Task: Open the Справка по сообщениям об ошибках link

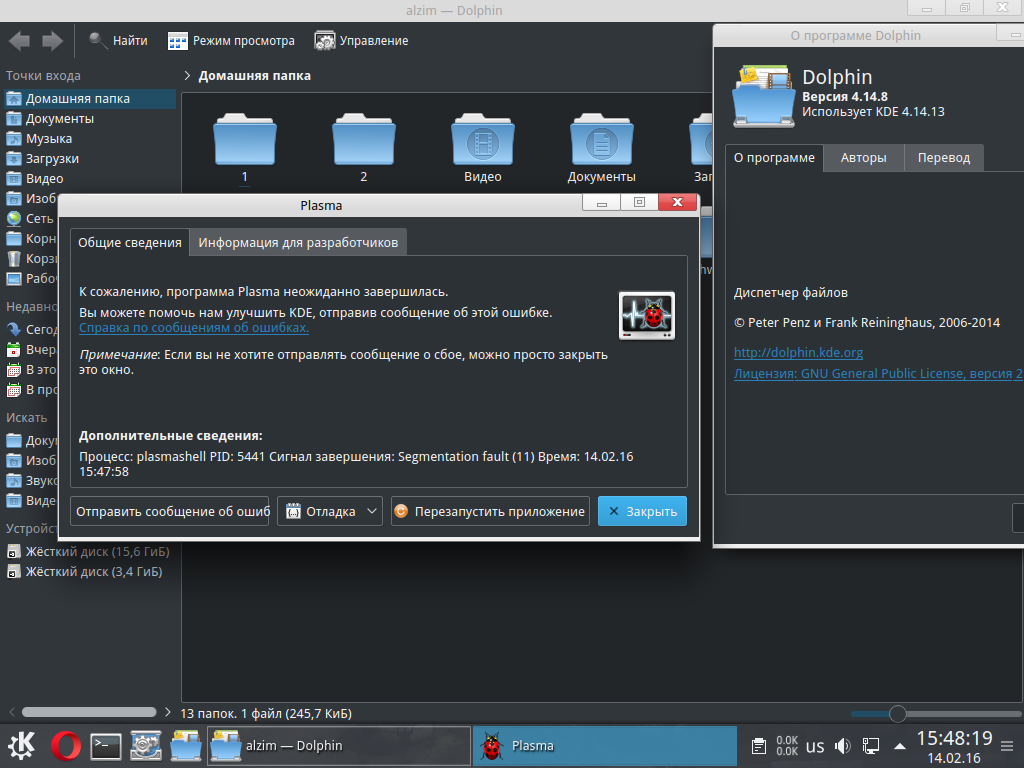Action: click(x=194, y=328)
